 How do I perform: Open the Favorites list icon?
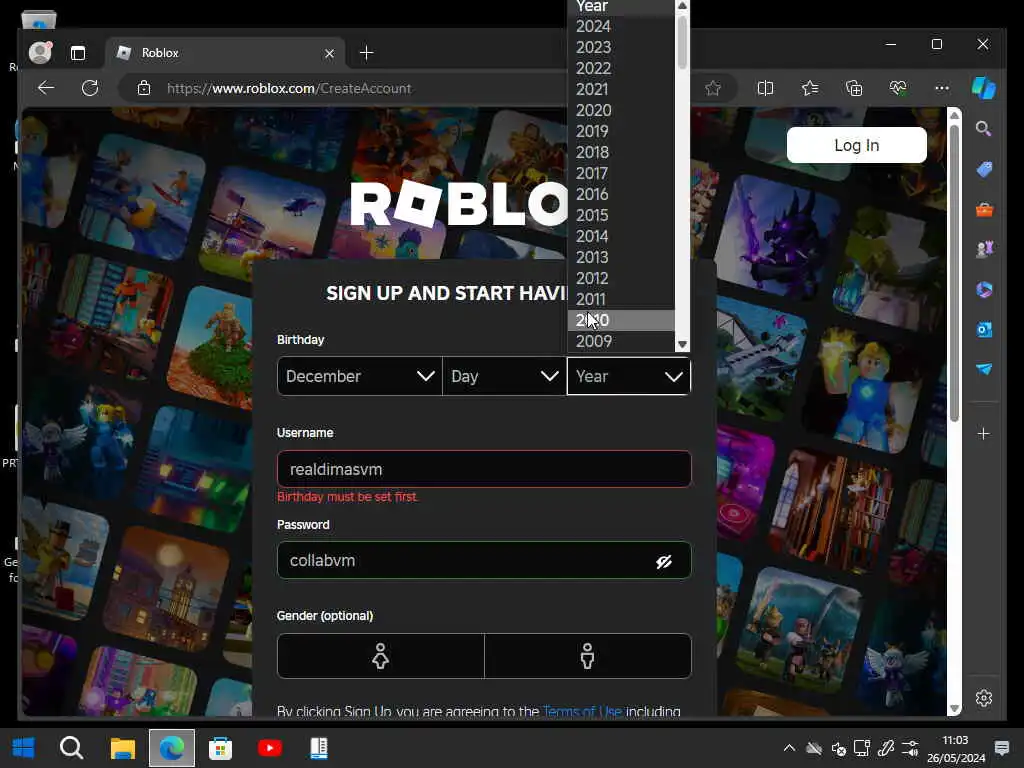pos(810,88)
